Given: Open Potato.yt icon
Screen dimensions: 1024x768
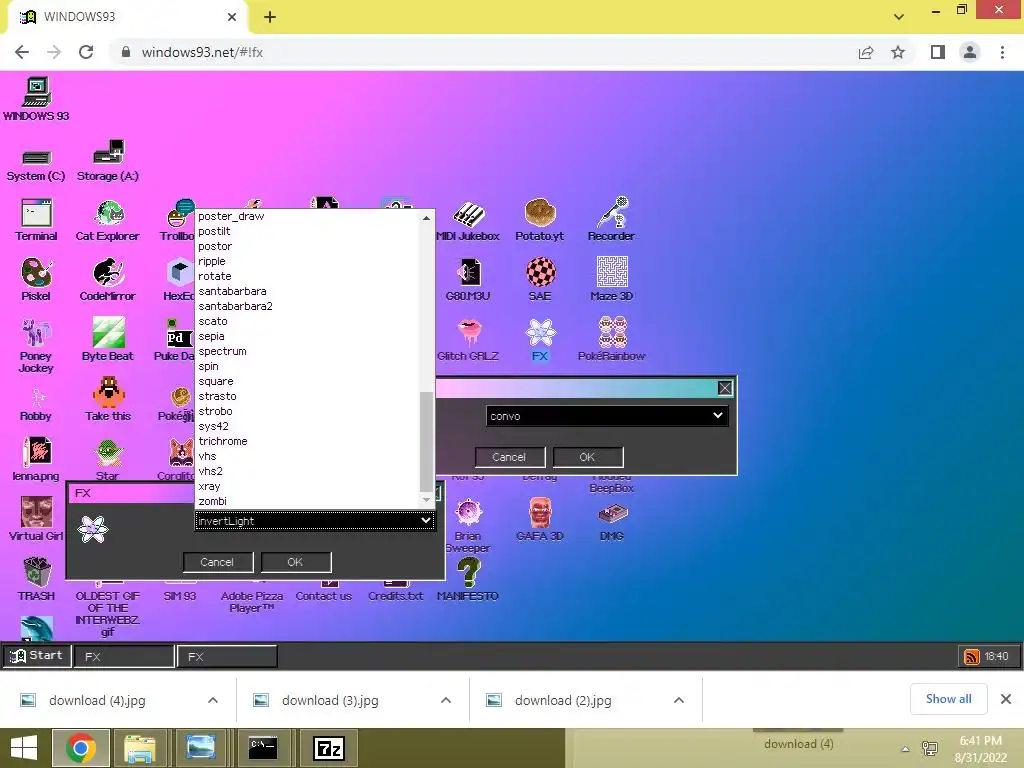Looking at the screenshot, I should click(x=540, y=214).
